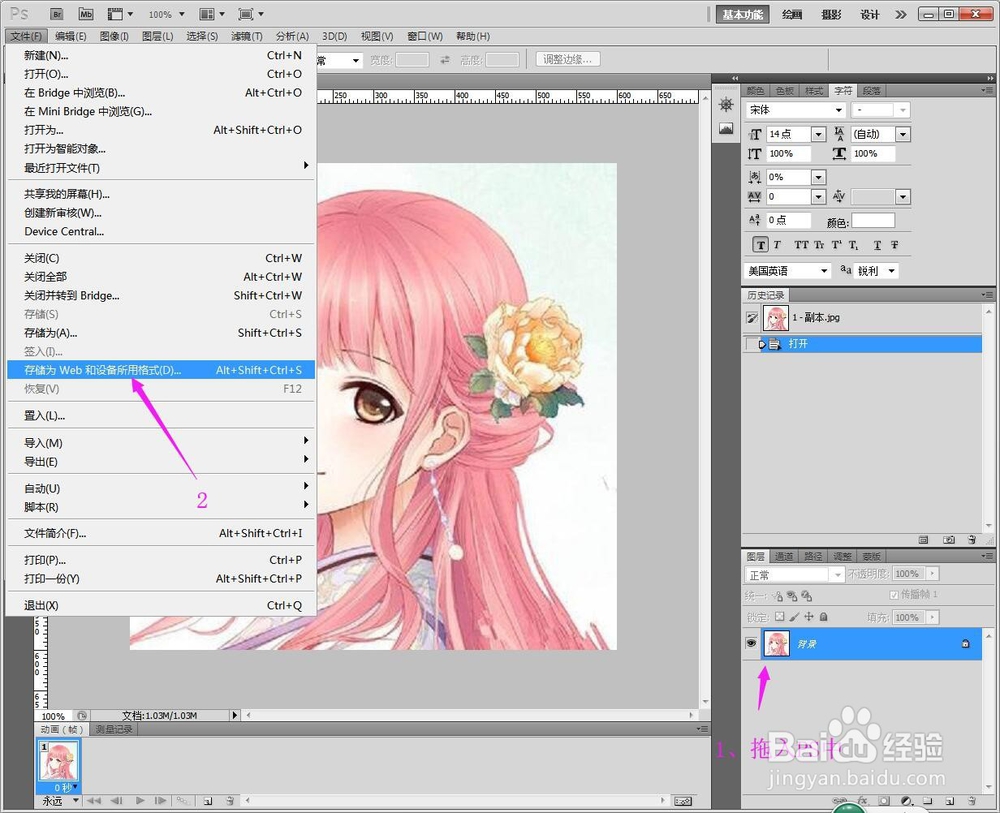The height and width of the screenshot is (813, 1000).
Task: Toggle visibility of 背景 layer
Action: (x=751, y=643)
